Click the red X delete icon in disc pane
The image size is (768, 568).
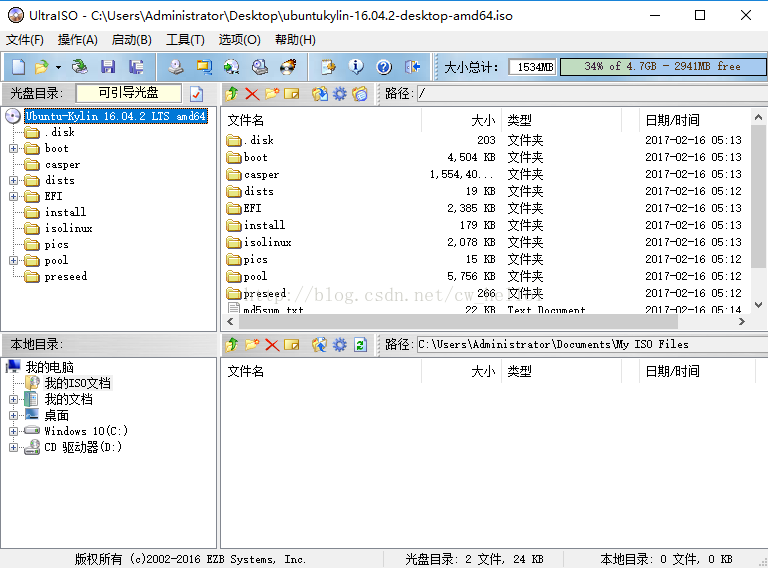pyautogui.click(x=252, y=94)
